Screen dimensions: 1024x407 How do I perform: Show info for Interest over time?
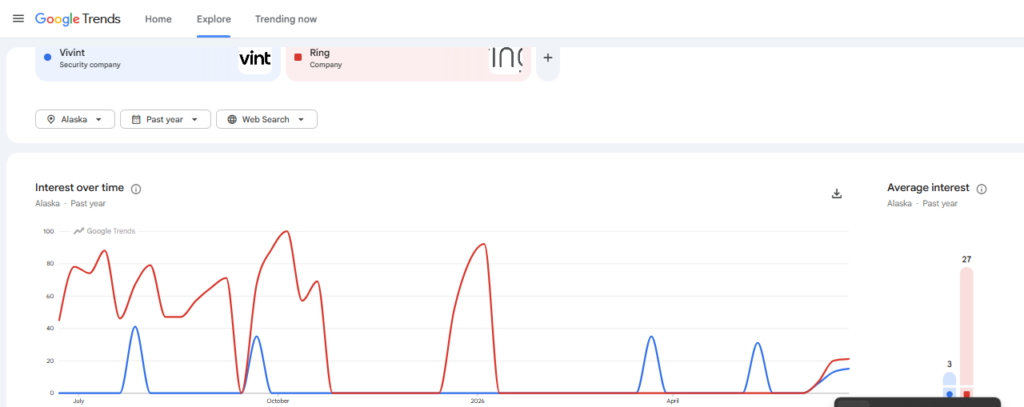[x=136, y=189]
